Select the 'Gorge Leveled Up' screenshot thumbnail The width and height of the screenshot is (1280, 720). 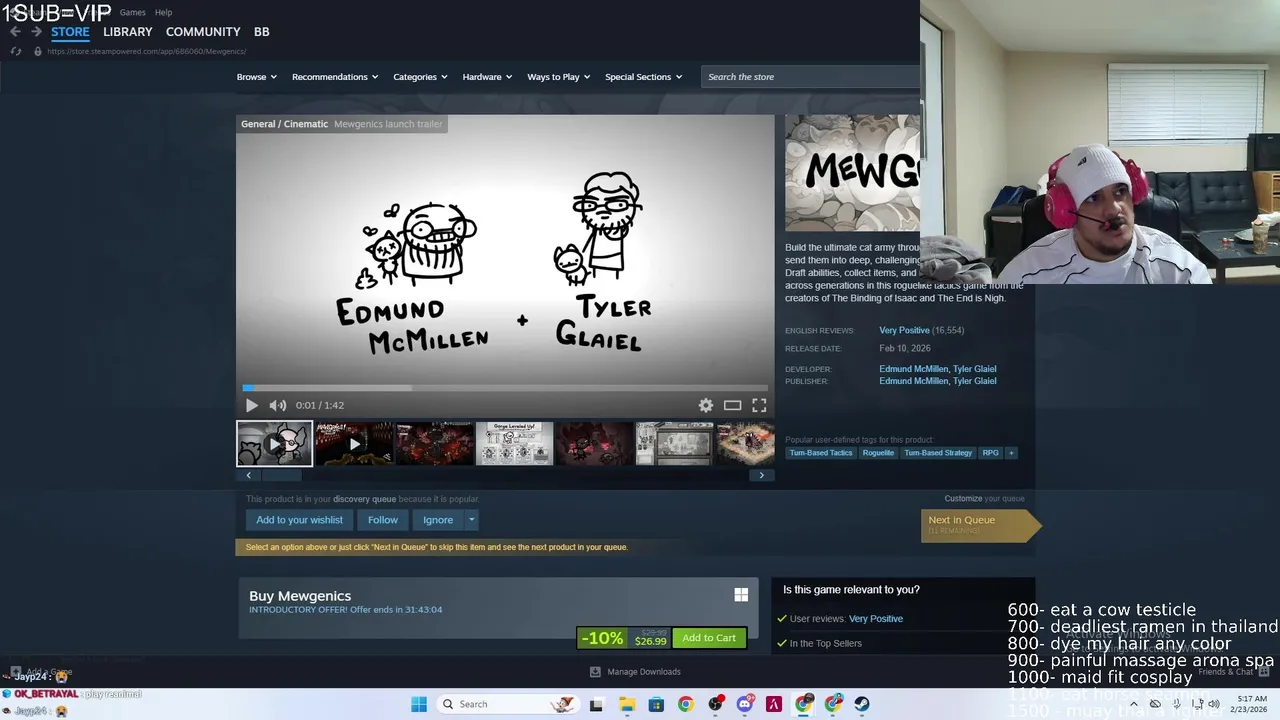[514, 444]
